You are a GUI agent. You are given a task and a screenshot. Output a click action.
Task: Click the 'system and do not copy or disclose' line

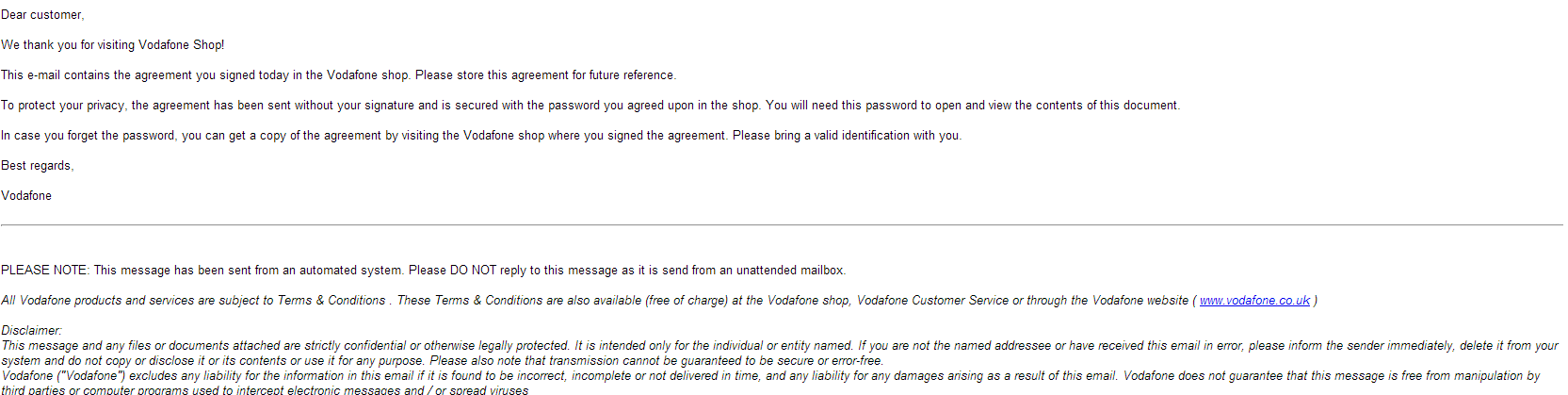coord(442,361)
